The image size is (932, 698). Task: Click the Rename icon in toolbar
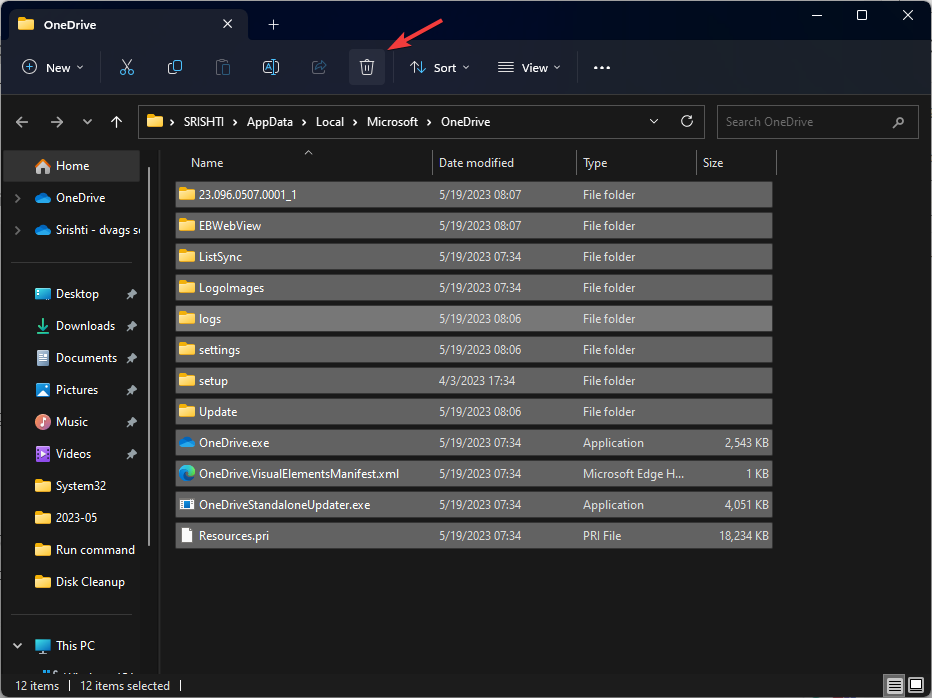271,67
